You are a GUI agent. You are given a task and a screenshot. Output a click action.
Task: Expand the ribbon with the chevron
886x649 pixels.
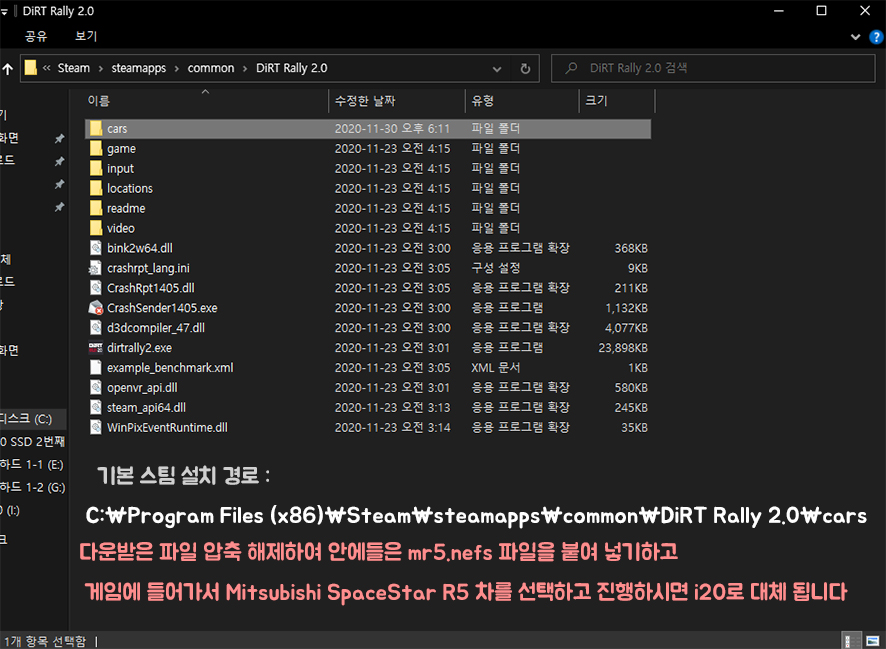pos(855,37)
